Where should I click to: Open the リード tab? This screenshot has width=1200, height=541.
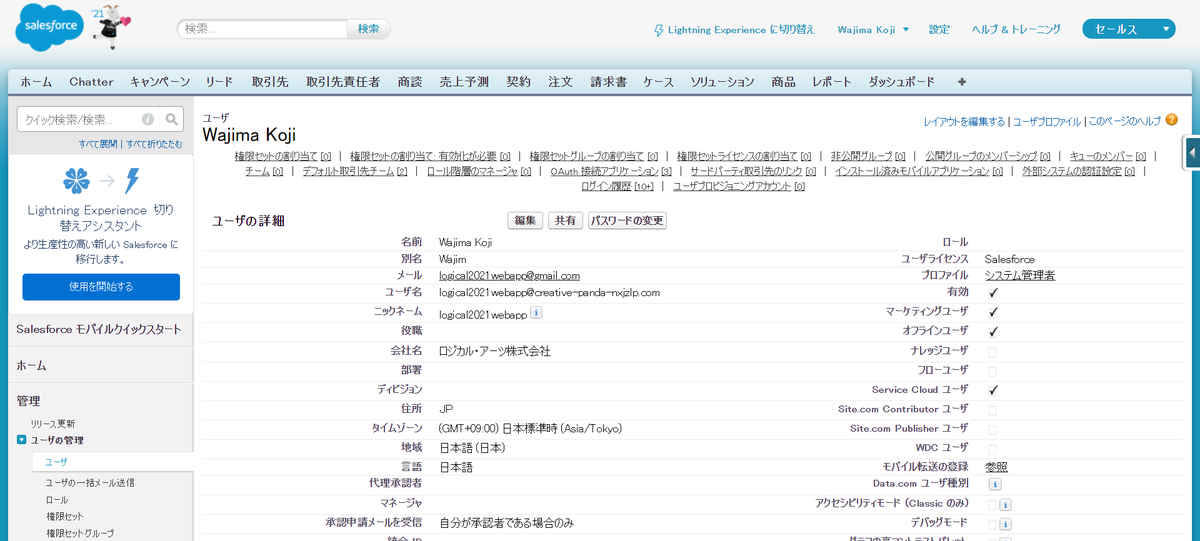[x=219, y=82]
